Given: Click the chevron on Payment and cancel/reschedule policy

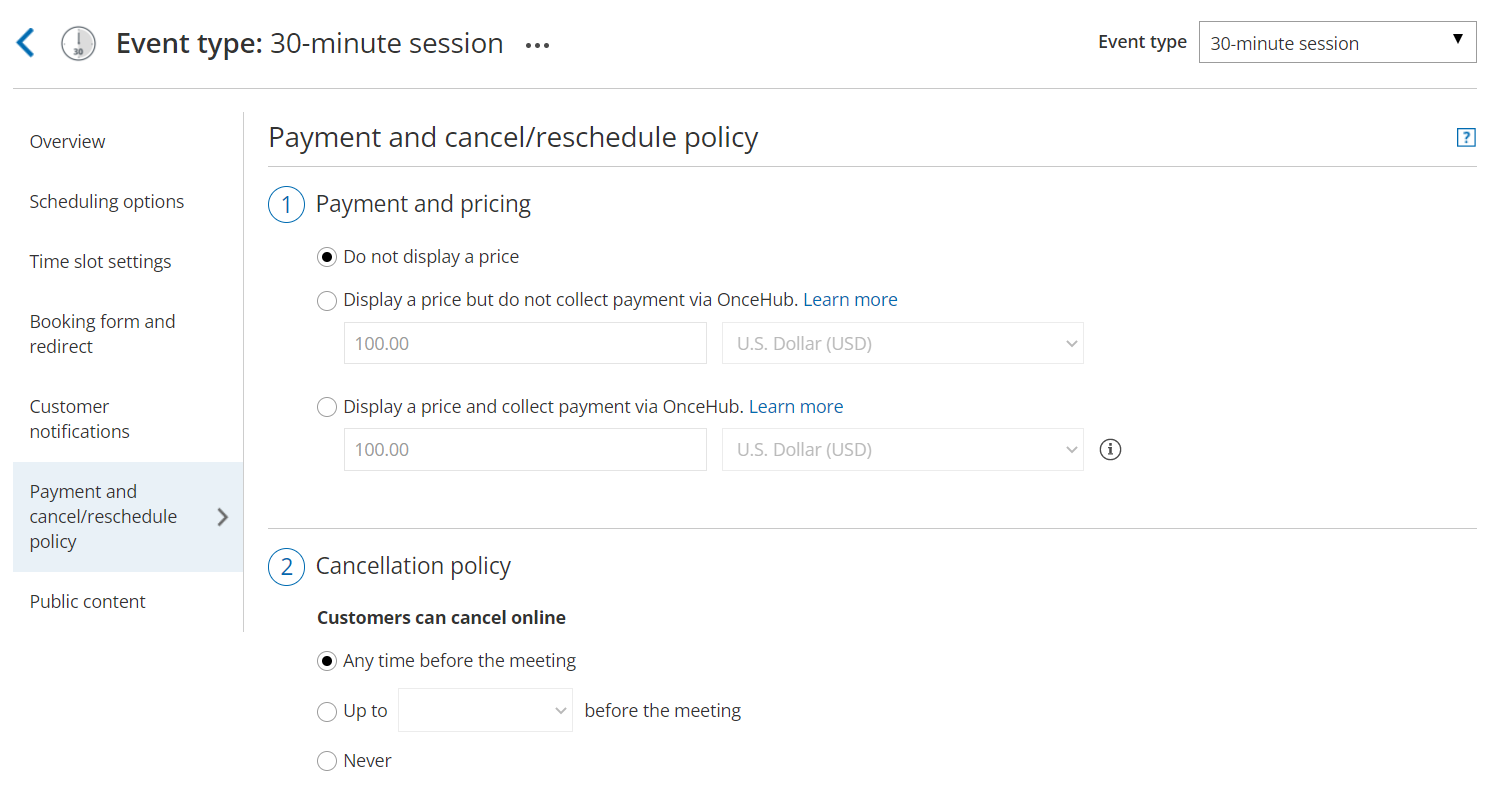Looking at the screenshot, I should (222, 517).
